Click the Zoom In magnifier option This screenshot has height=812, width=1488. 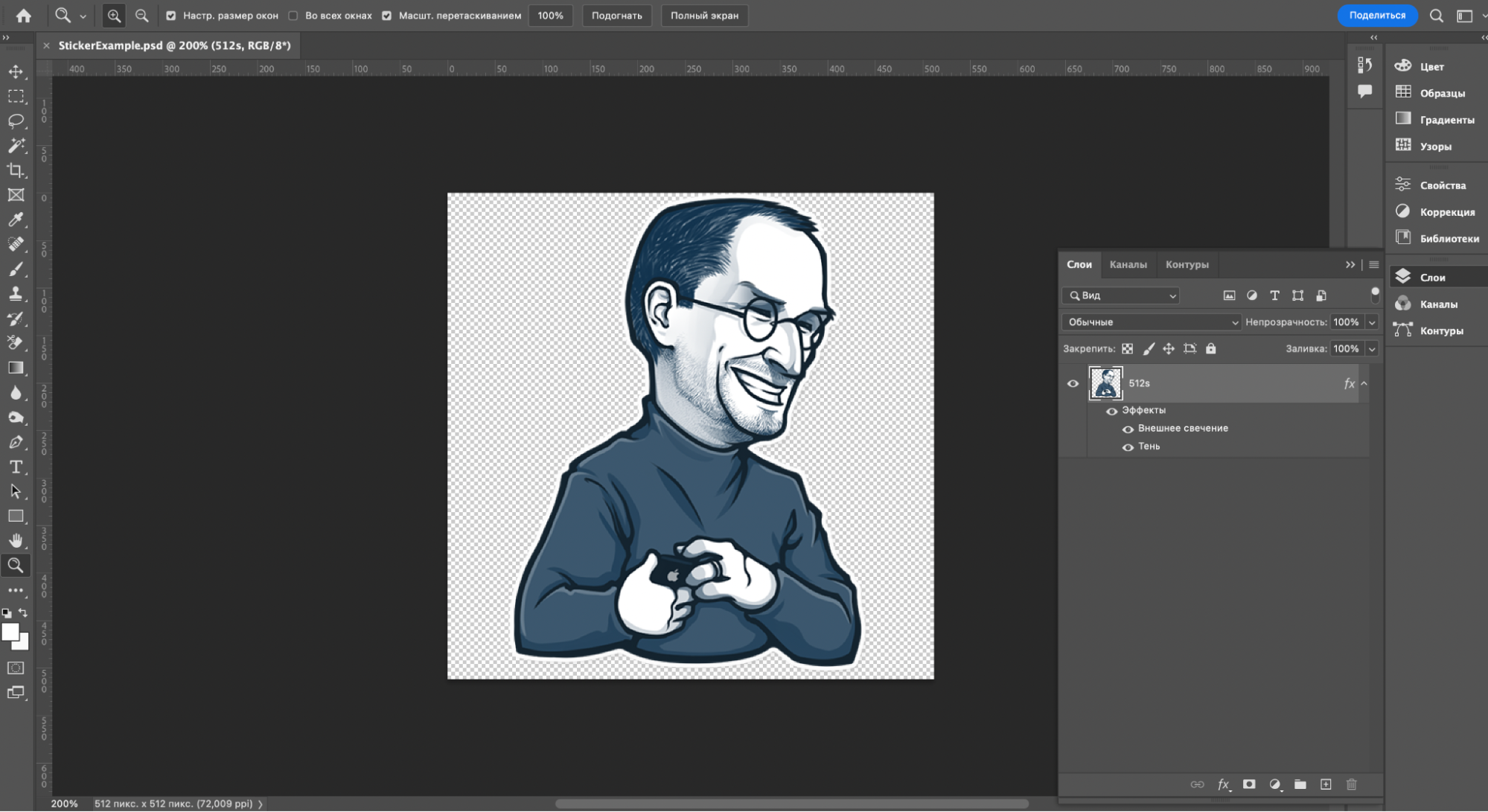click(114, 16)
